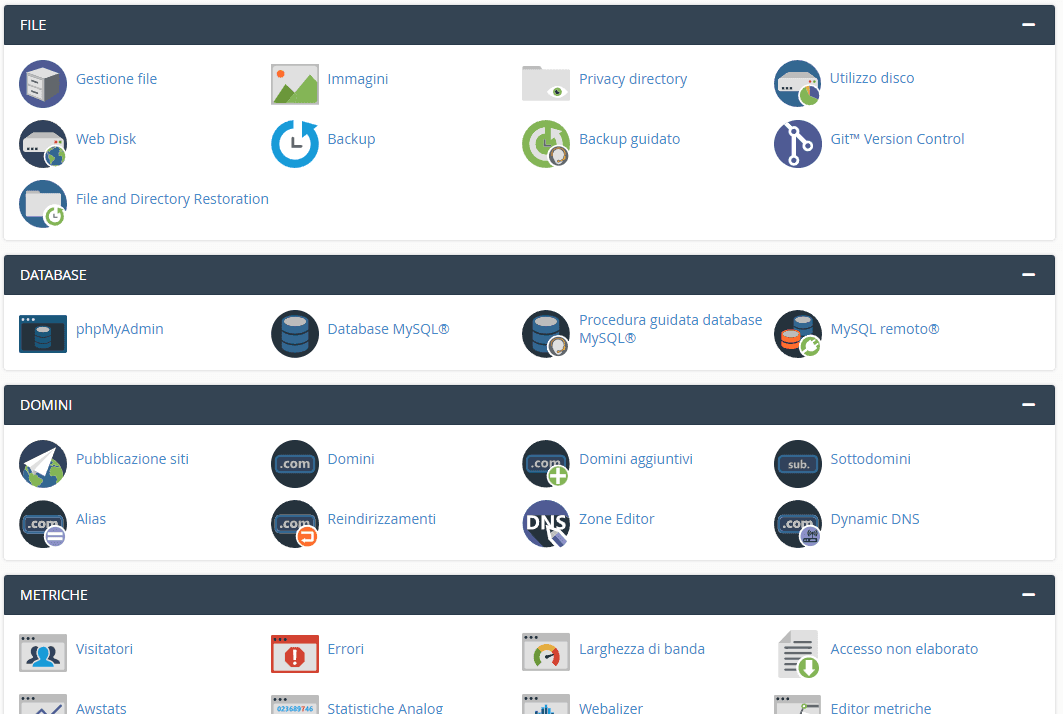Click the Pubblicazione siti paper plane icon
The width and height of the screenshot is (1063, 714).
[x=43, y=464]
